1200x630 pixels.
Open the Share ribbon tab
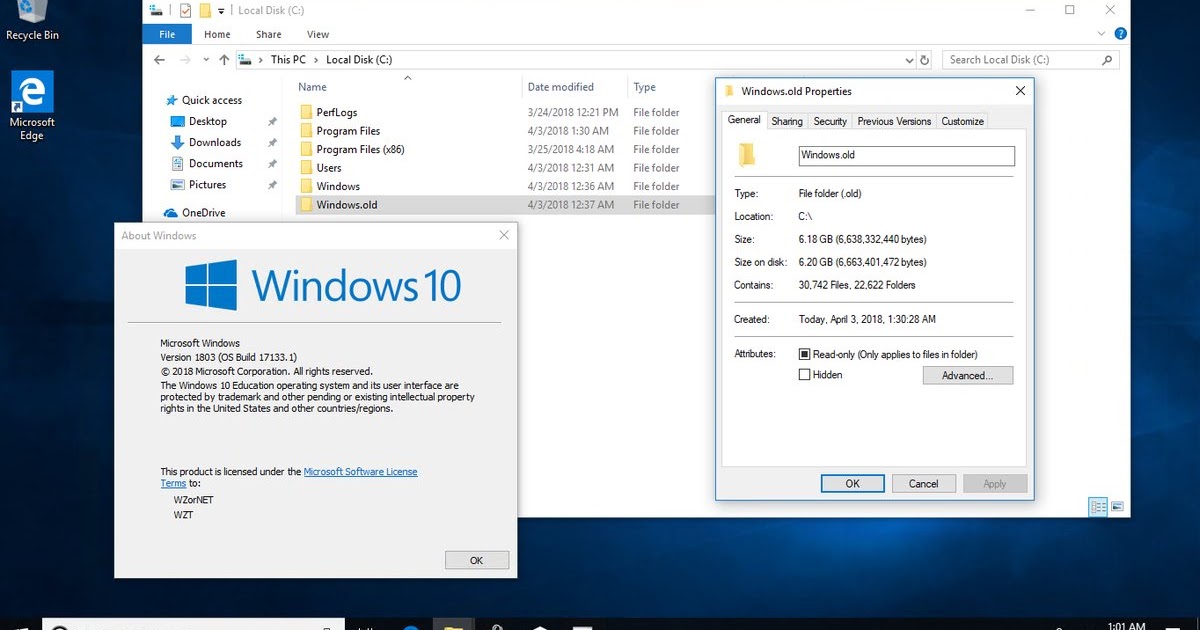(268, 34)
